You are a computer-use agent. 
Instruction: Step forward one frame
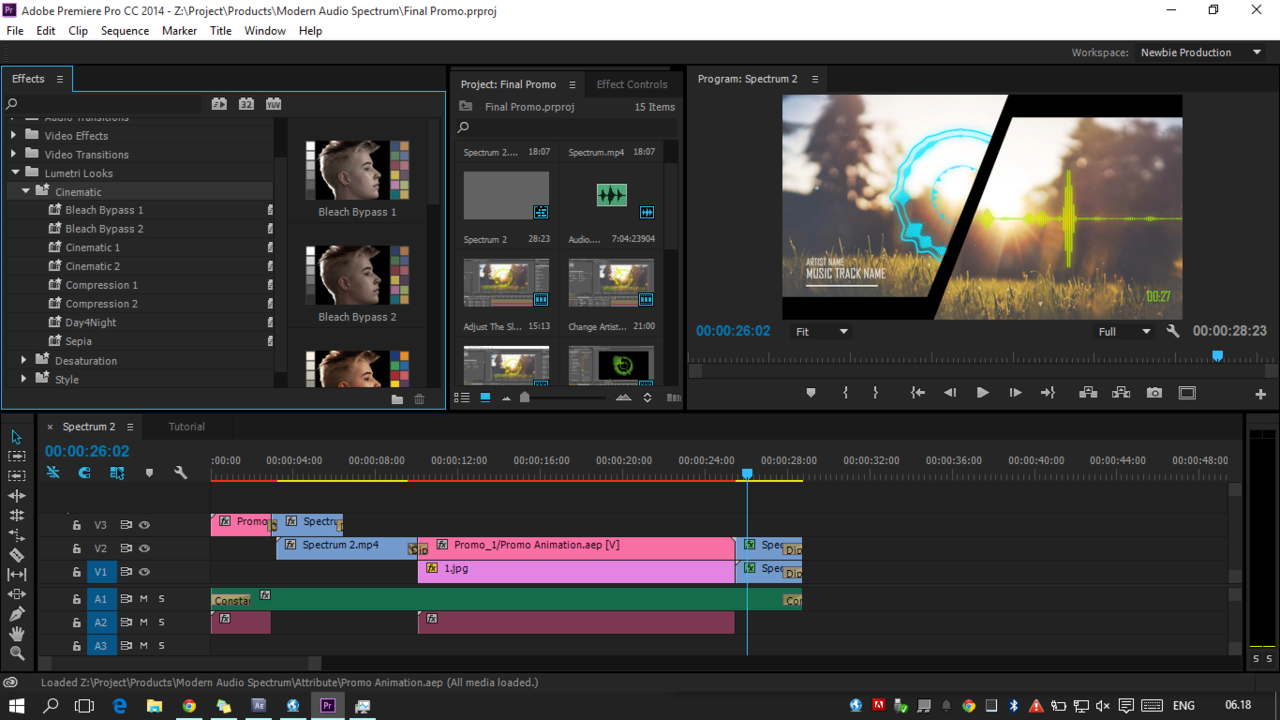tap(1015, 393)
